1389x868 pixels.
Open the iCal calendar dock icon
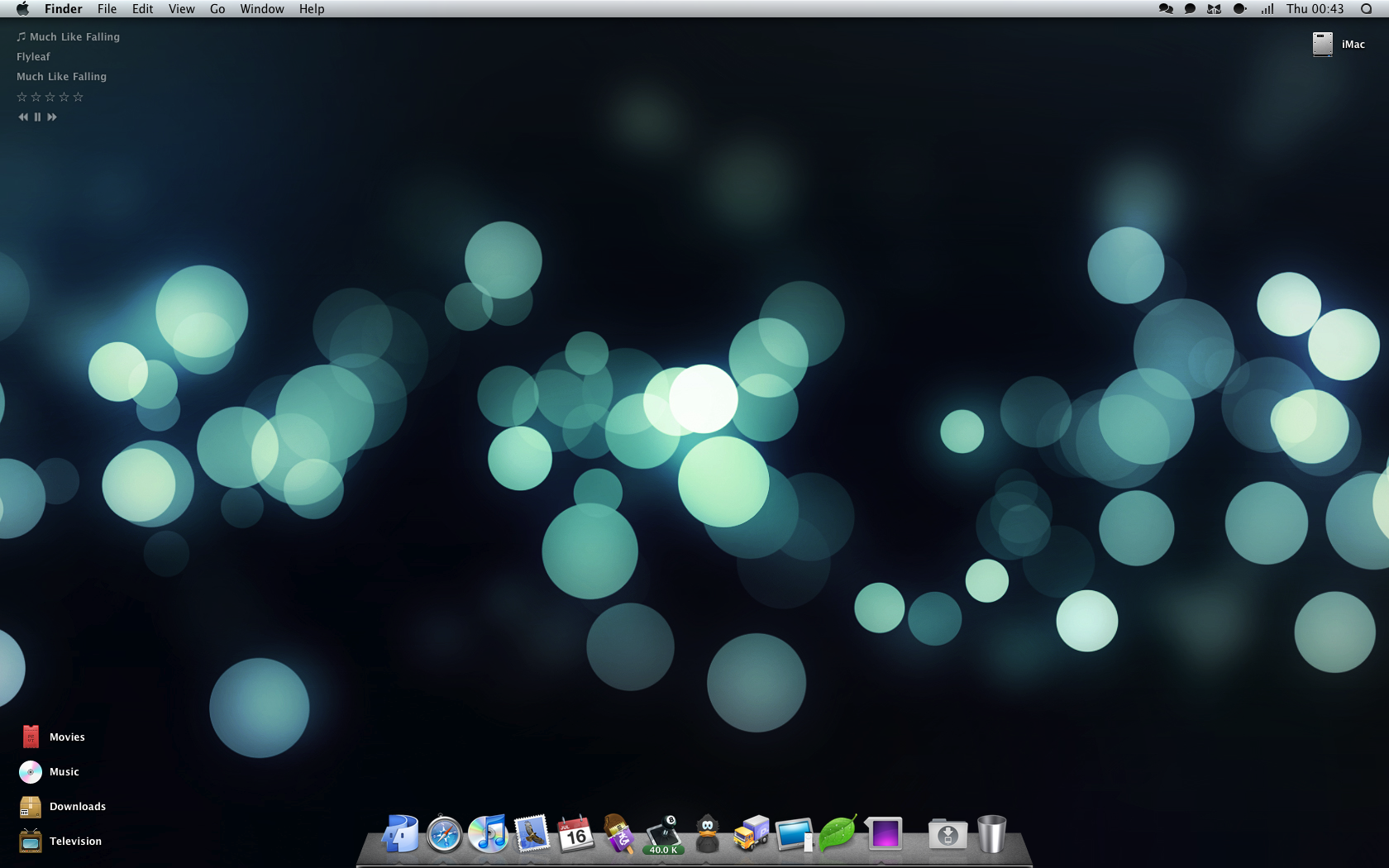click(x=575, y=834)
